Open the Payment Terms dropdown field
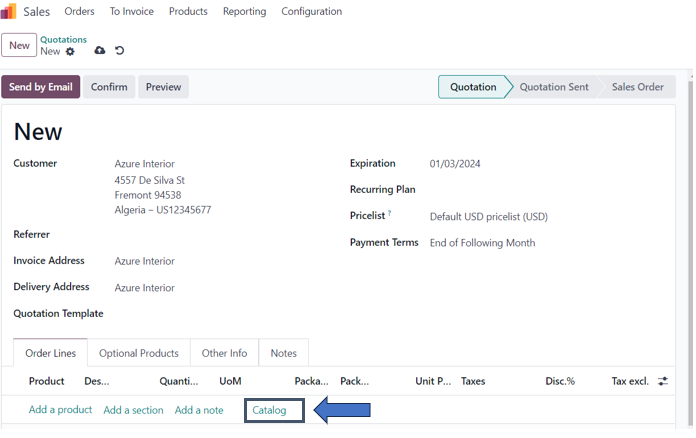The width and height of the screenshot is (696, 438). [x=482, y=243]
